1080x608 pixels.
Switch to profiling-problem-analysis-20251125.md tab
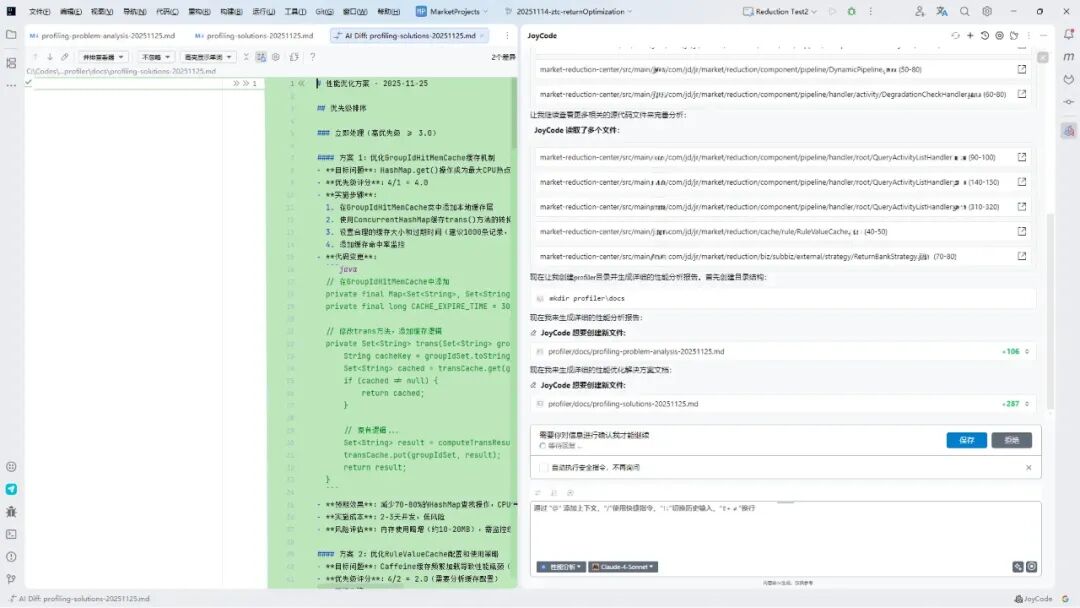click(103, 35)
